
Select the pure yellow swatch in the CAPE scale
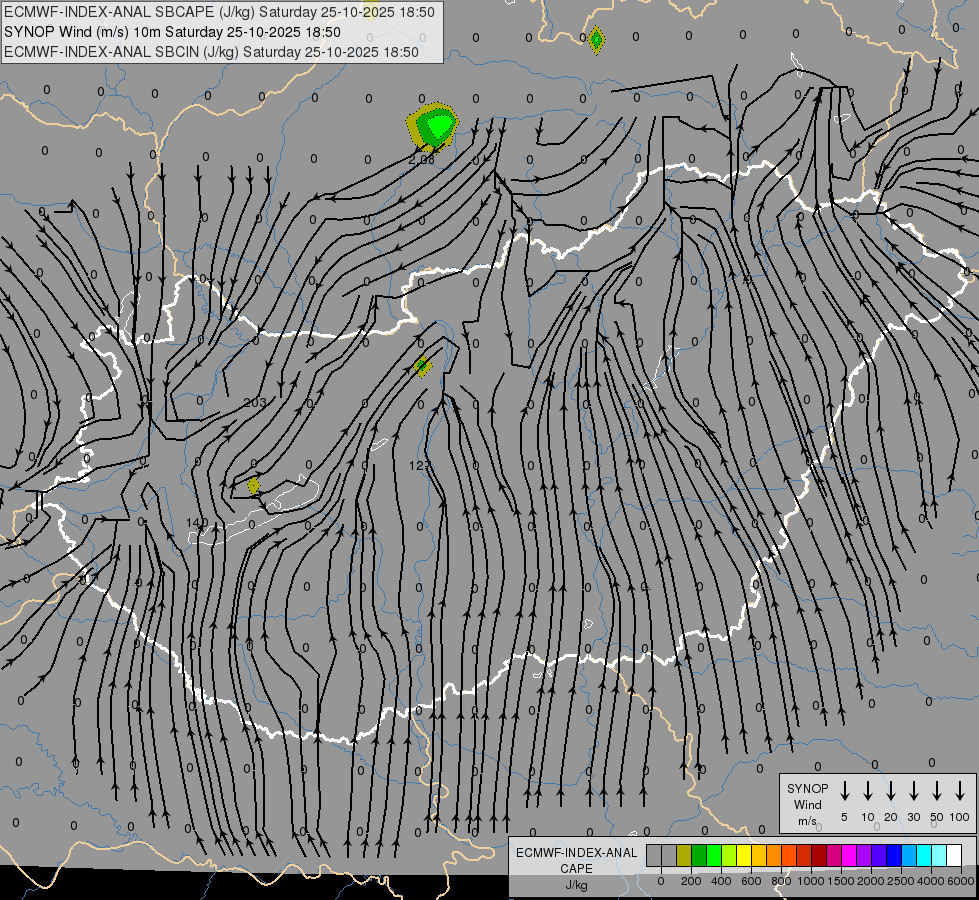(x=744, y=856)
